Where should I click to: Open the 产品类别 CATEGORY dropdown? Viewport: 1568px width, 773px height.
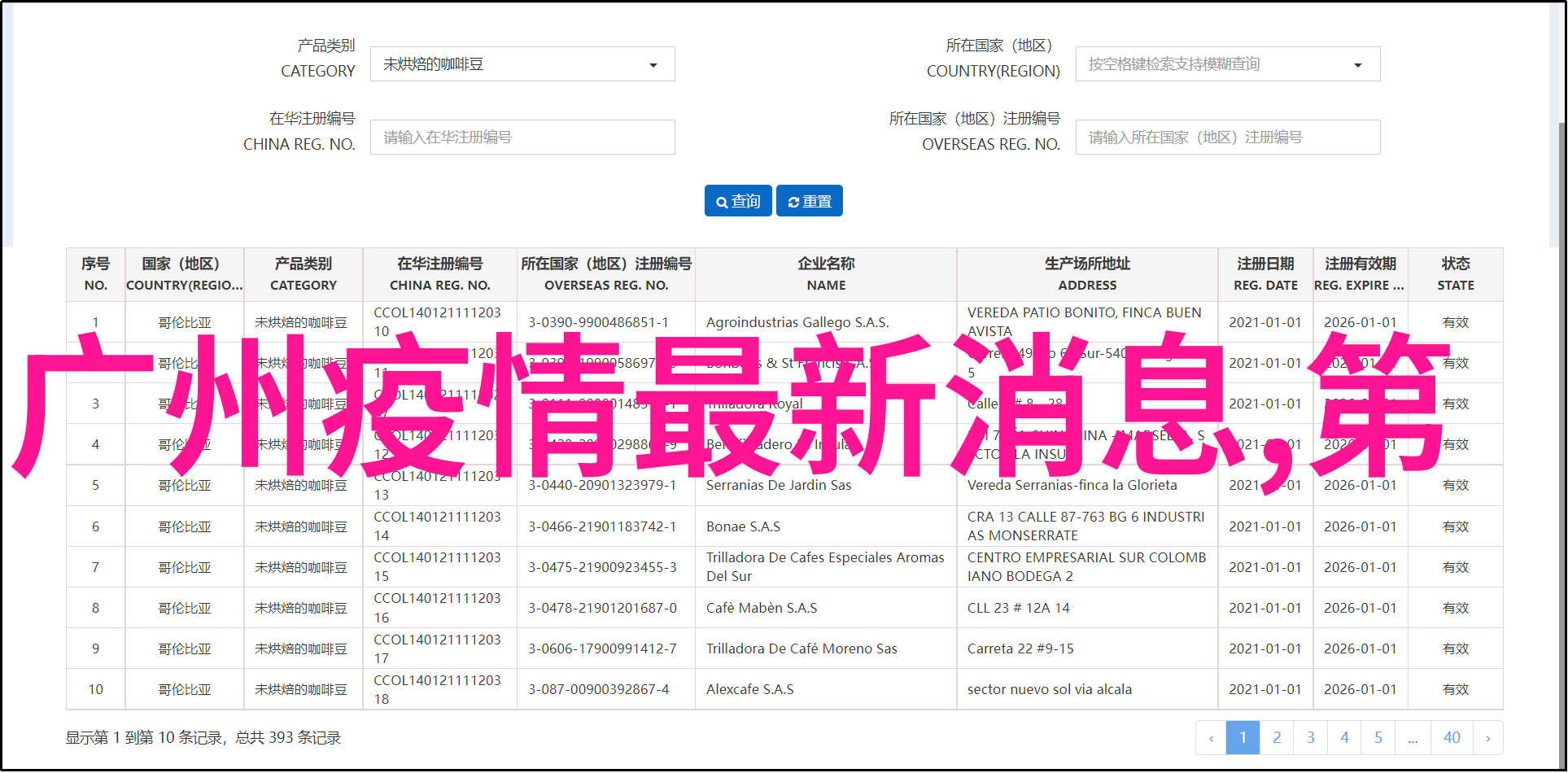[x=522, y=64]
